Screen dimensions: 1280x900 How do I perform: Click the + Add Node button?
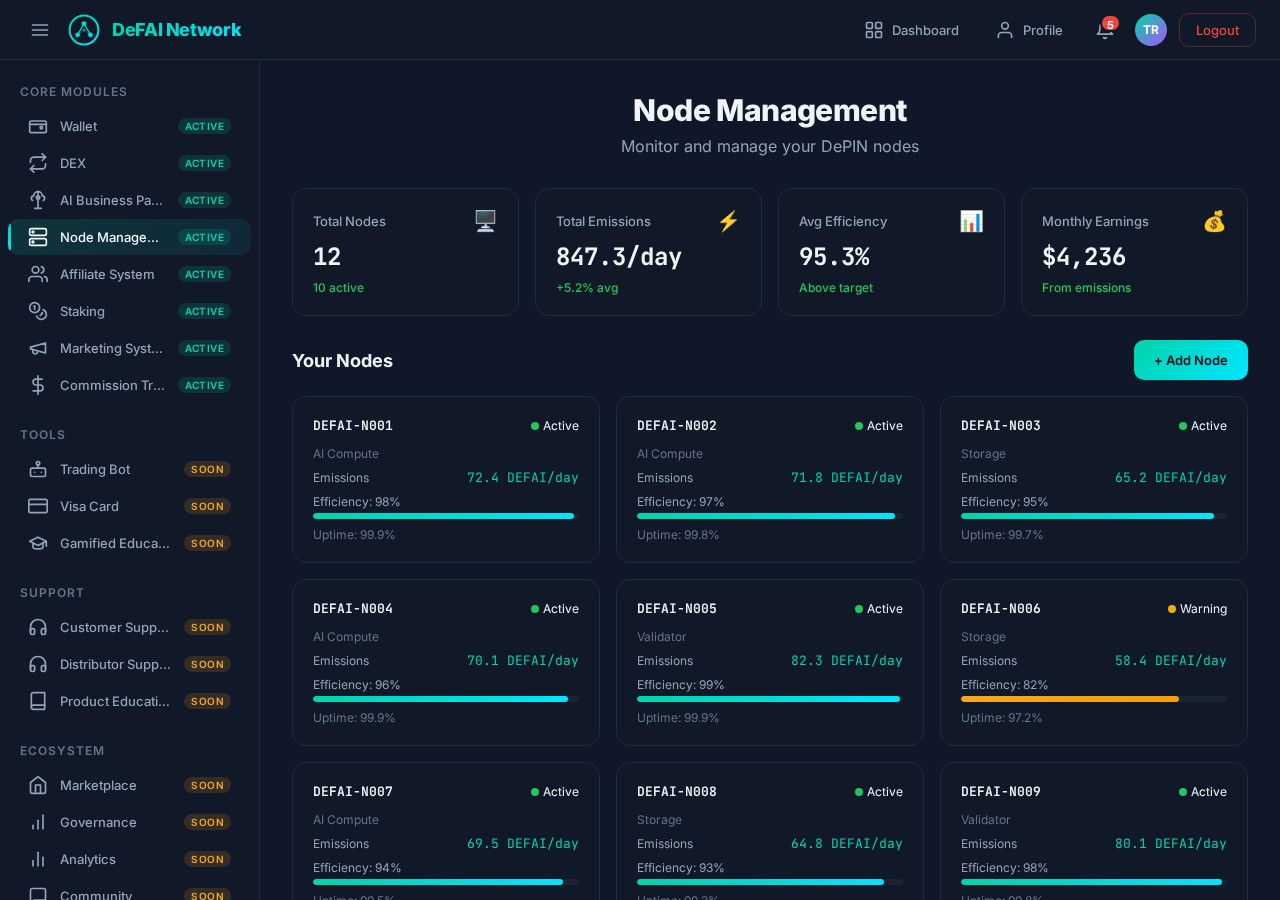coord(1191,360)
